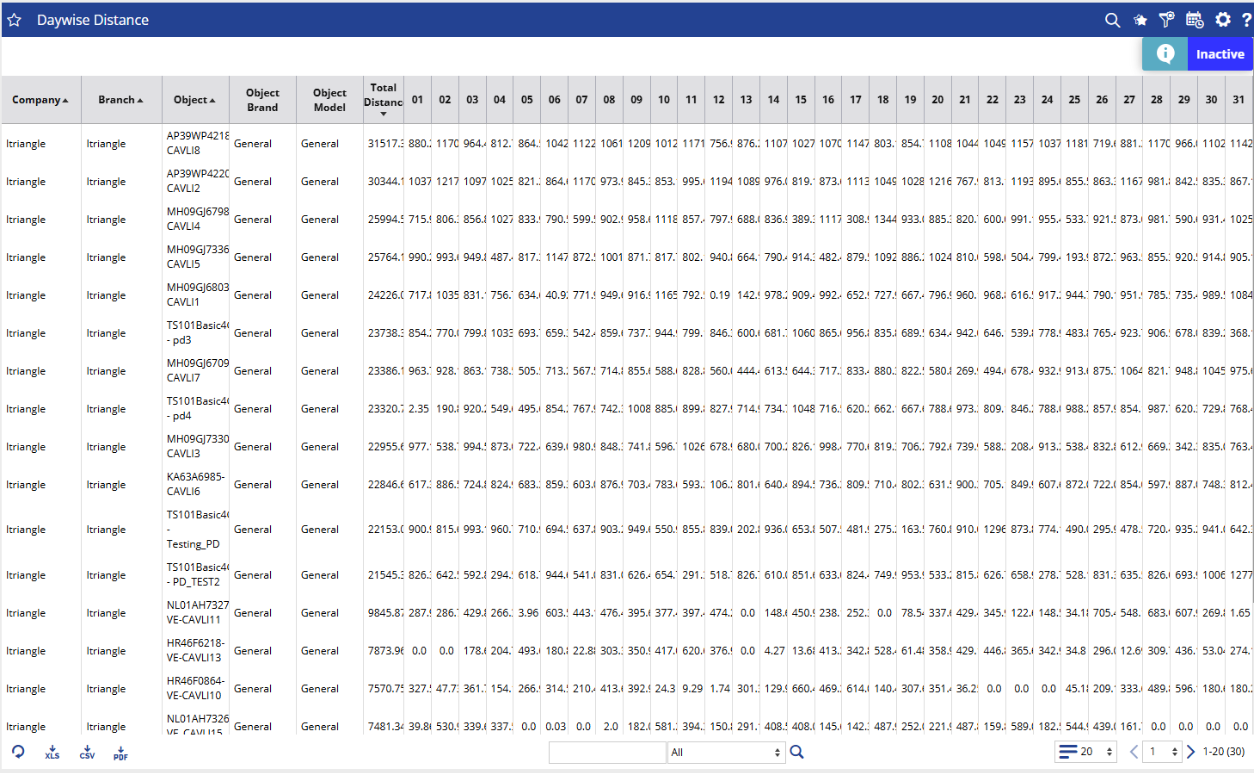Open the All column filter dropdown
1254x773 pixels.
(x=725, y=752)
